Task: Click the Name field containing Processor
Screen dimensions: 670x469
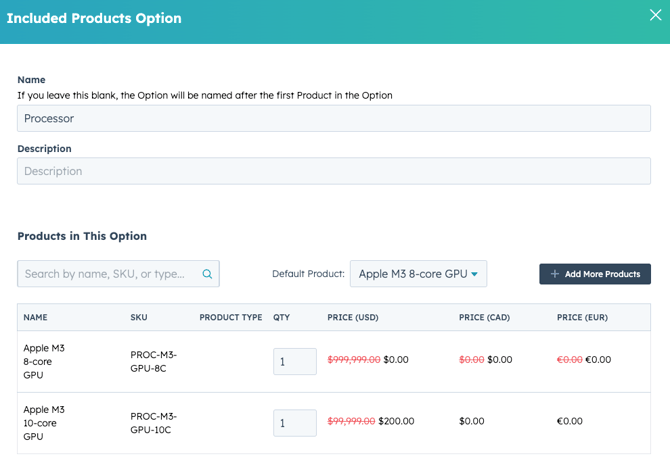Action: [333, 118]
